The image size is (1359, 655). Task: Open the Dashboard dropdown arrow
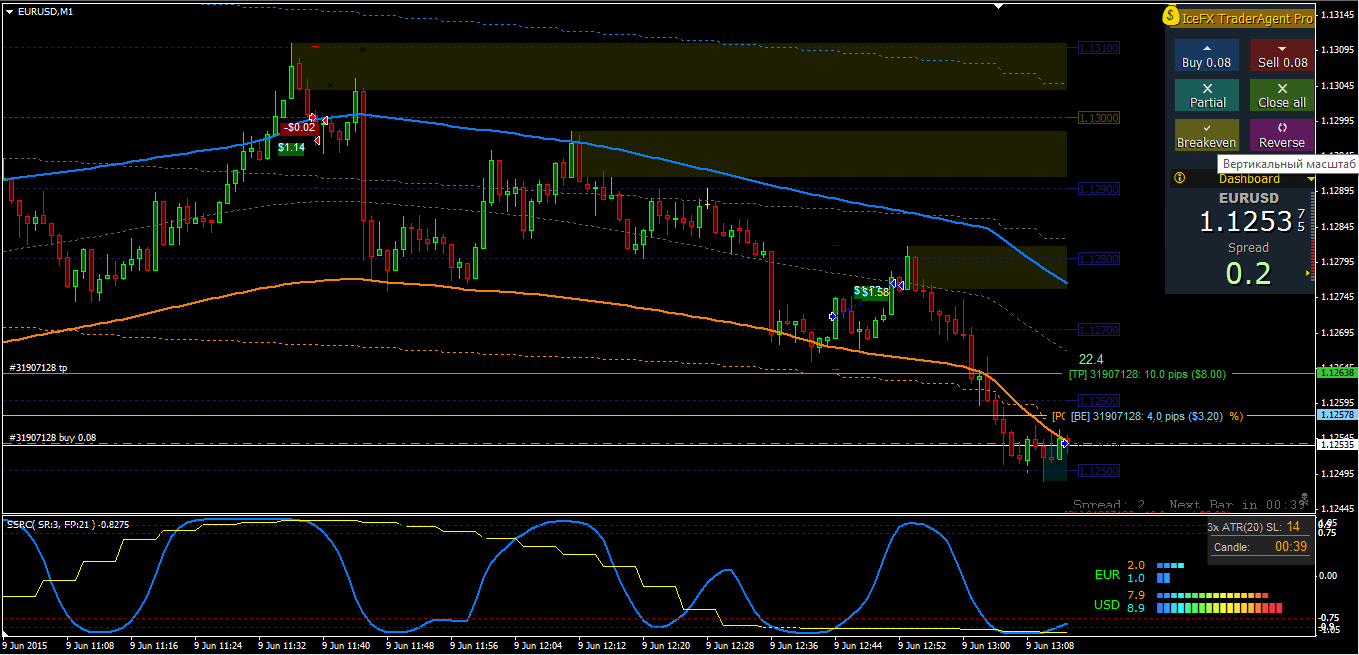[1311, 179]
